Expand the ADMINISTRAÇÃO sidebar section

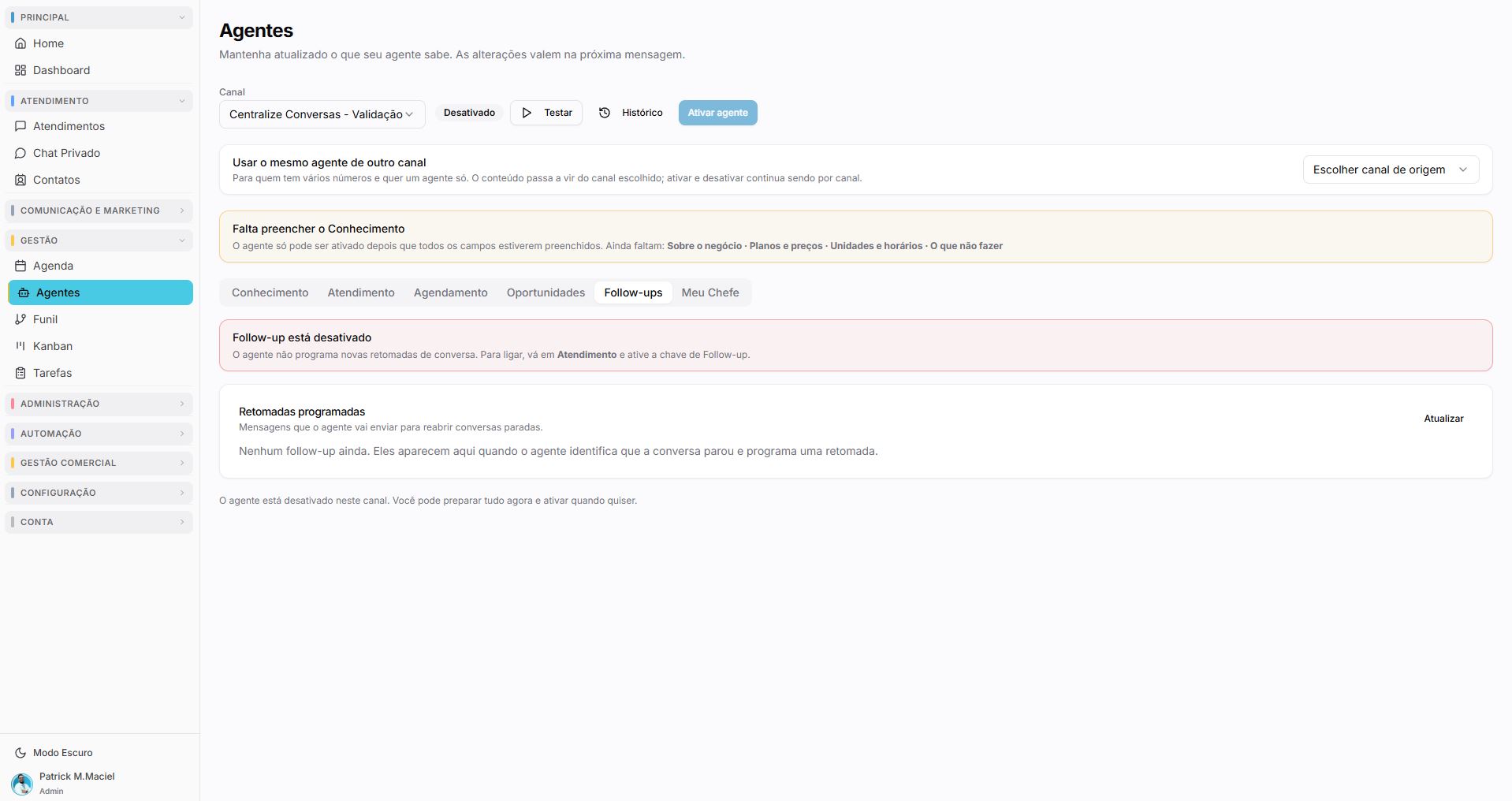click(x=99, y=404)
